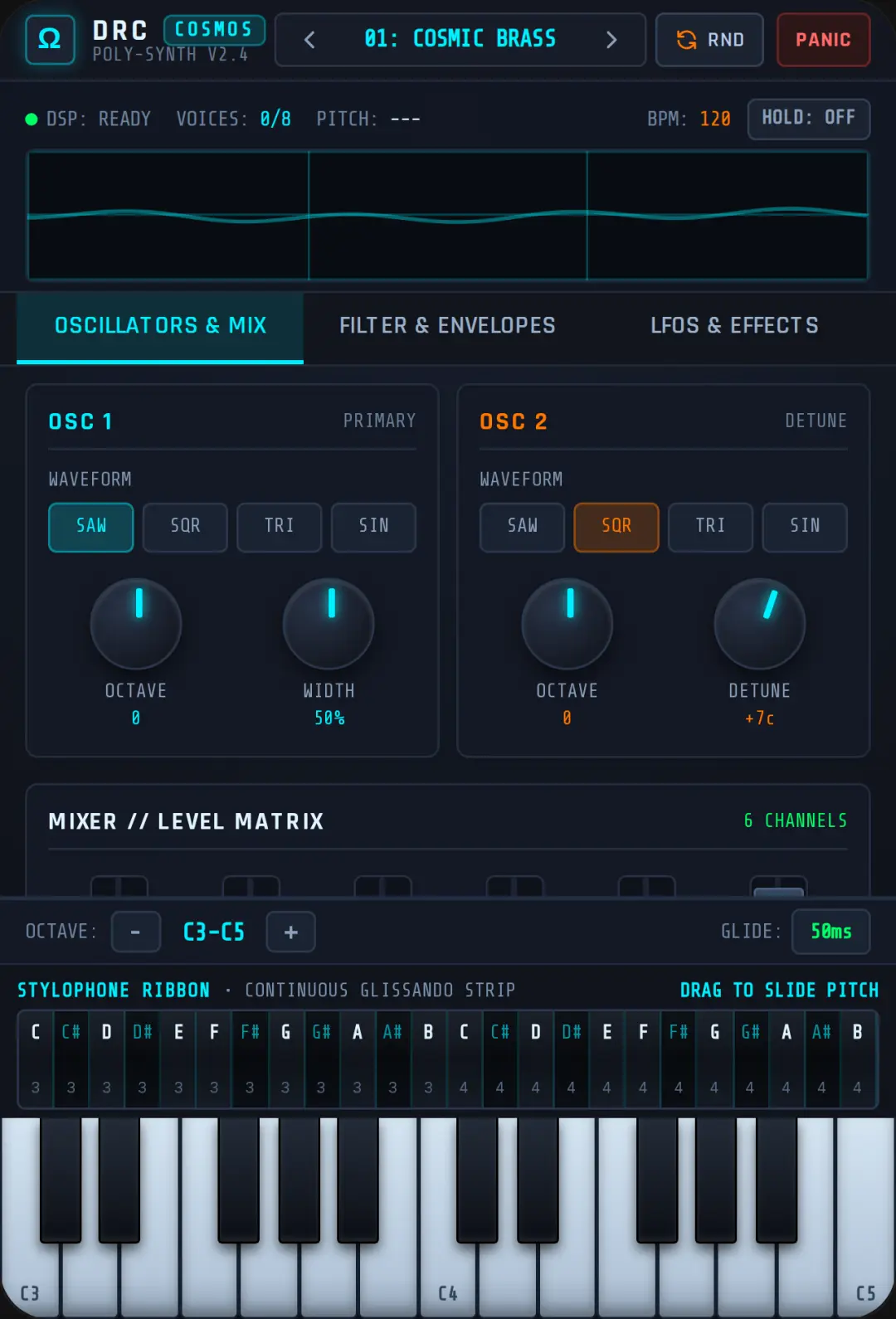The height and width of the screenshot is (1319, 896).
Task: Click the VOICES: 0/8 readout
Action: [233, 119]
